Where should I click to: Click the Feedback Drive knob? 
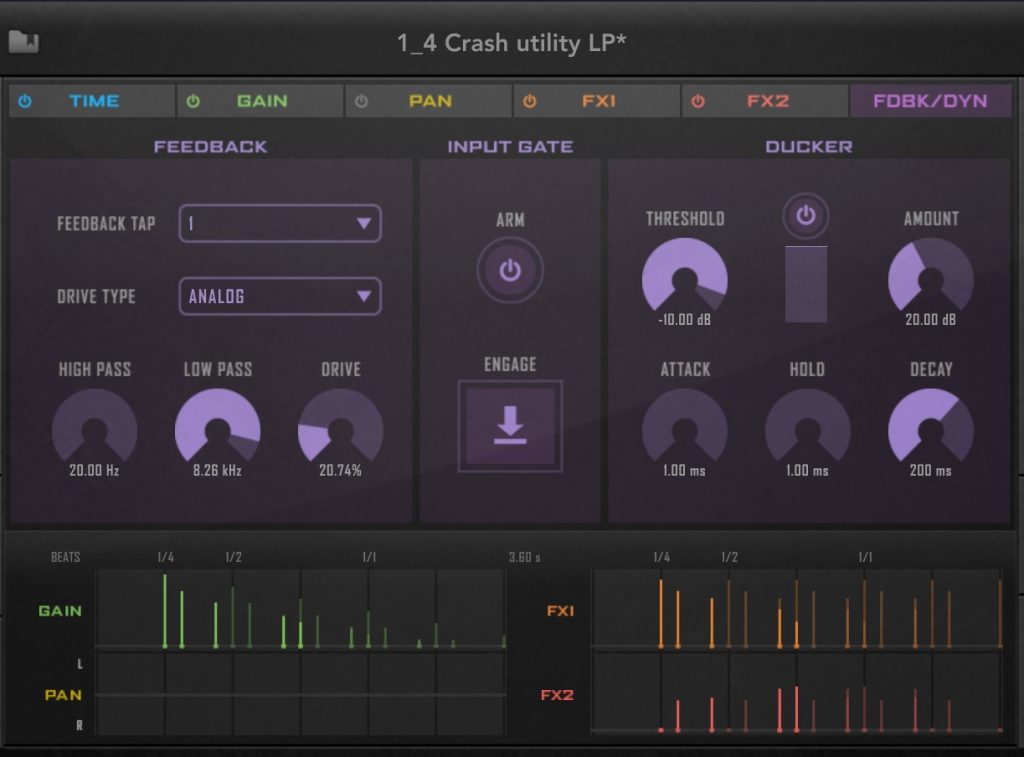point(341,430)
